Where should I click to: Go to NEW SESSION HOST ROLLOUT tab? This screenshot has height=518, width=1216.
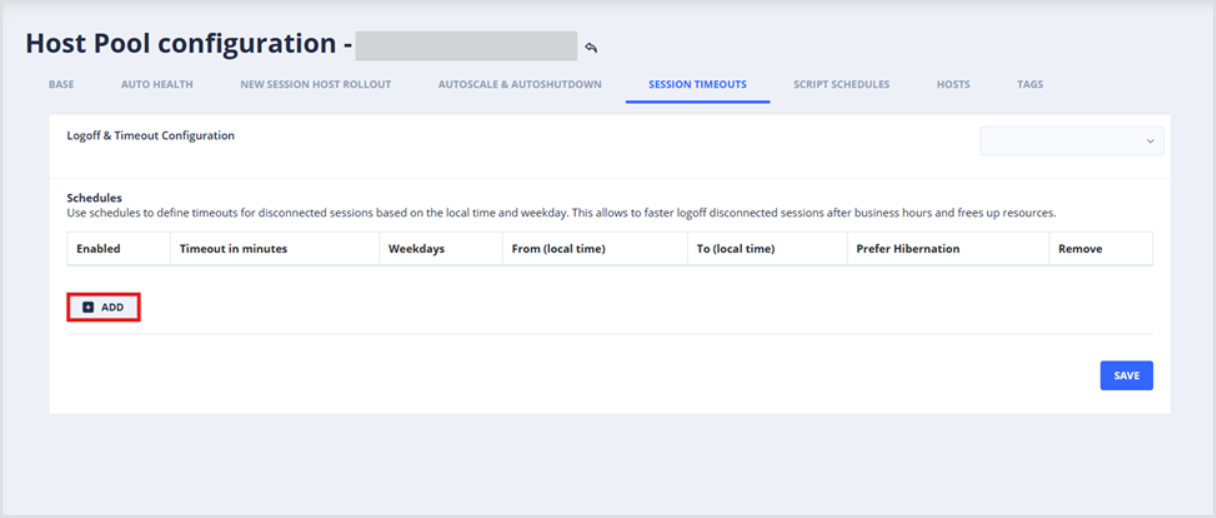click(315, 85)
